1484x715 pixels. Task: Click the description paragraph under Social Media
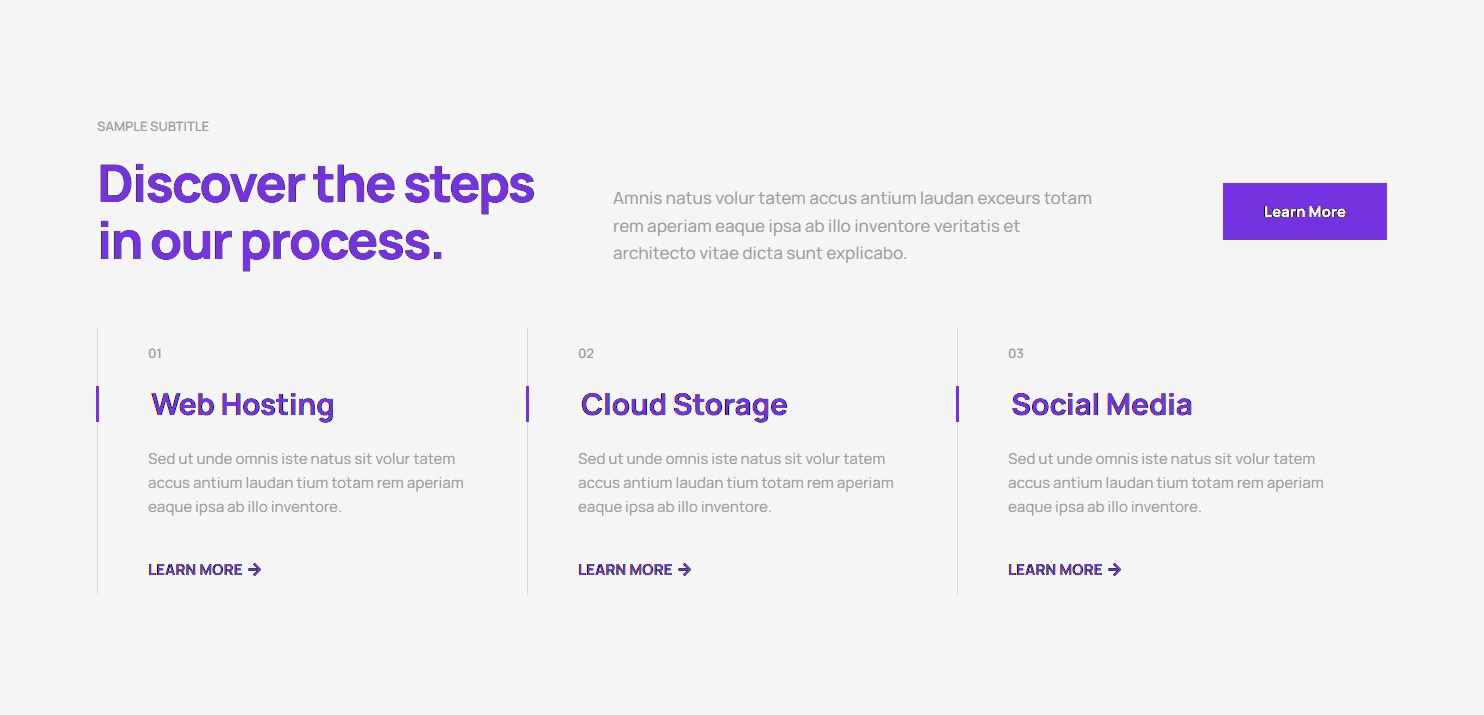point(1166,483)
